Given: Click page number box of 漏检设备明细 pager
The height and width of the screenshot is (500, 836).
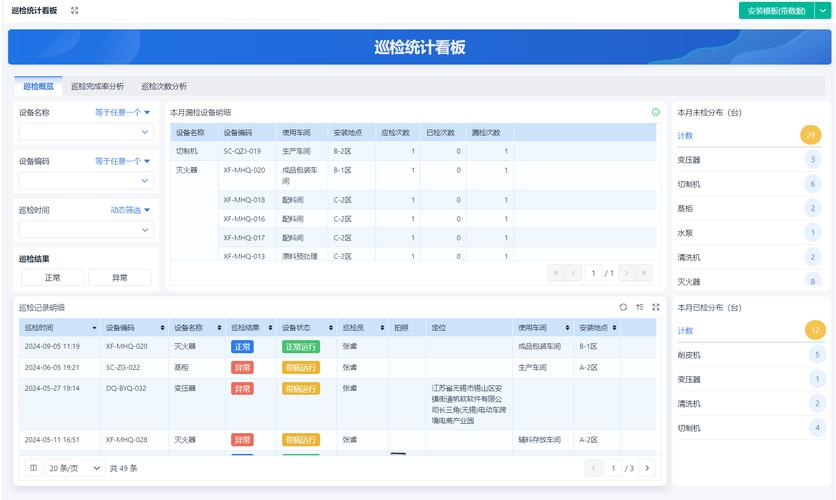Looking at the screenshot, I should click(x=593, y=273).
